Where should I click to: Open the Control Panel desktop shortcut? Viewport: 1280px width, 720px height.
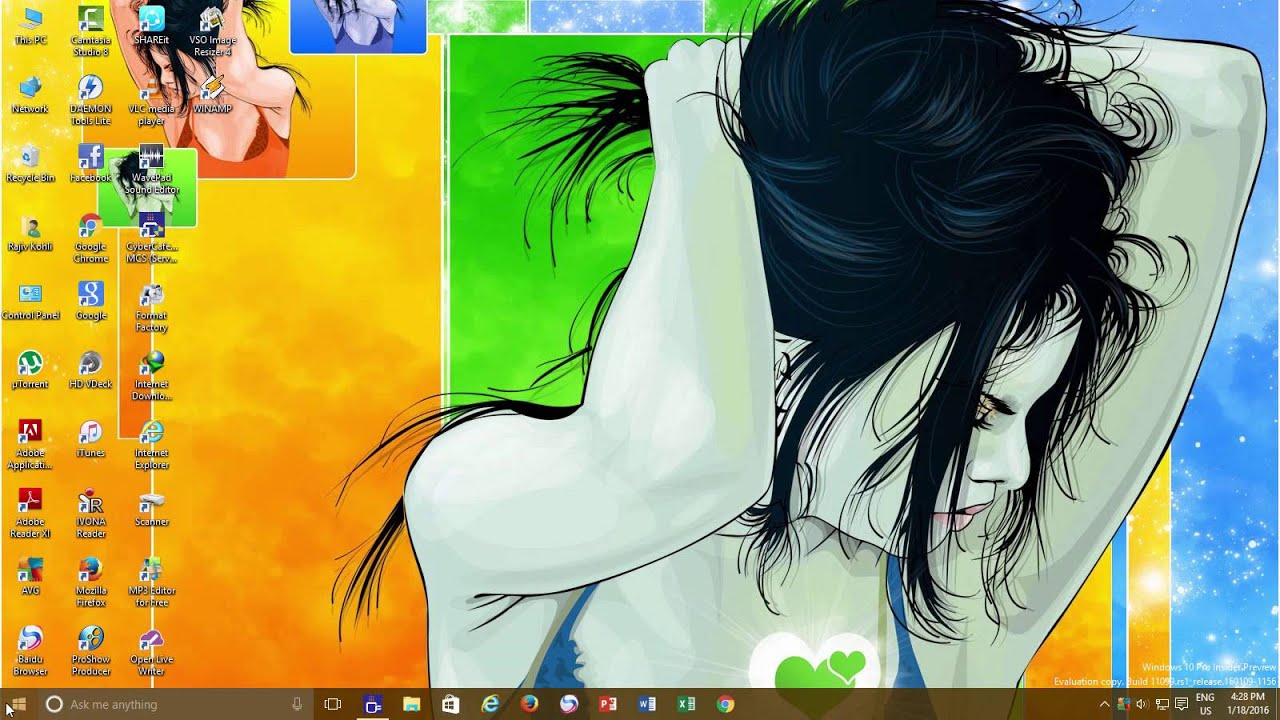click(30, 301)
